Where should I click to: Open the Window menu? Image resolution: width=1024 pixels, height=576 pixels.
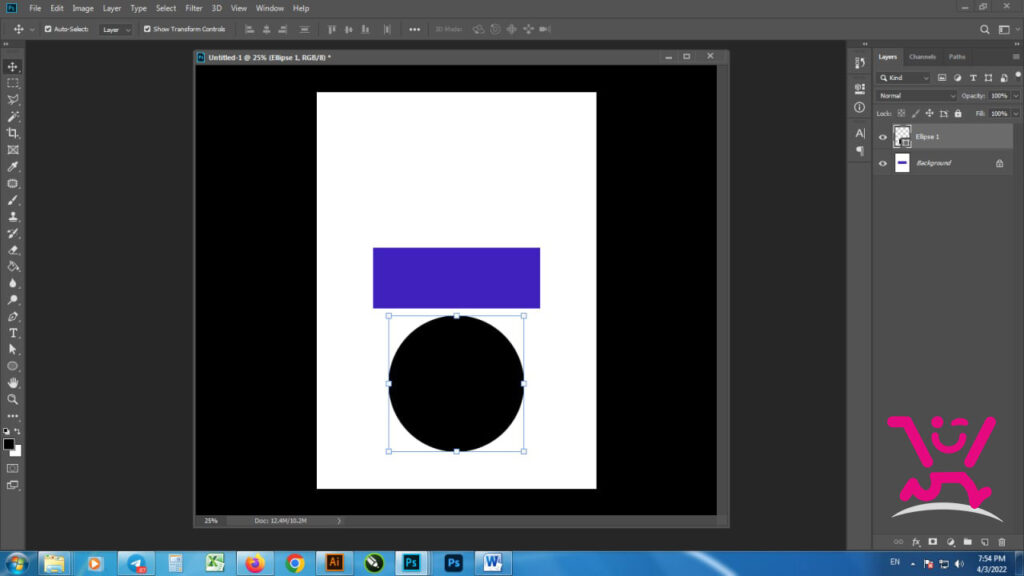pos(270,8)
